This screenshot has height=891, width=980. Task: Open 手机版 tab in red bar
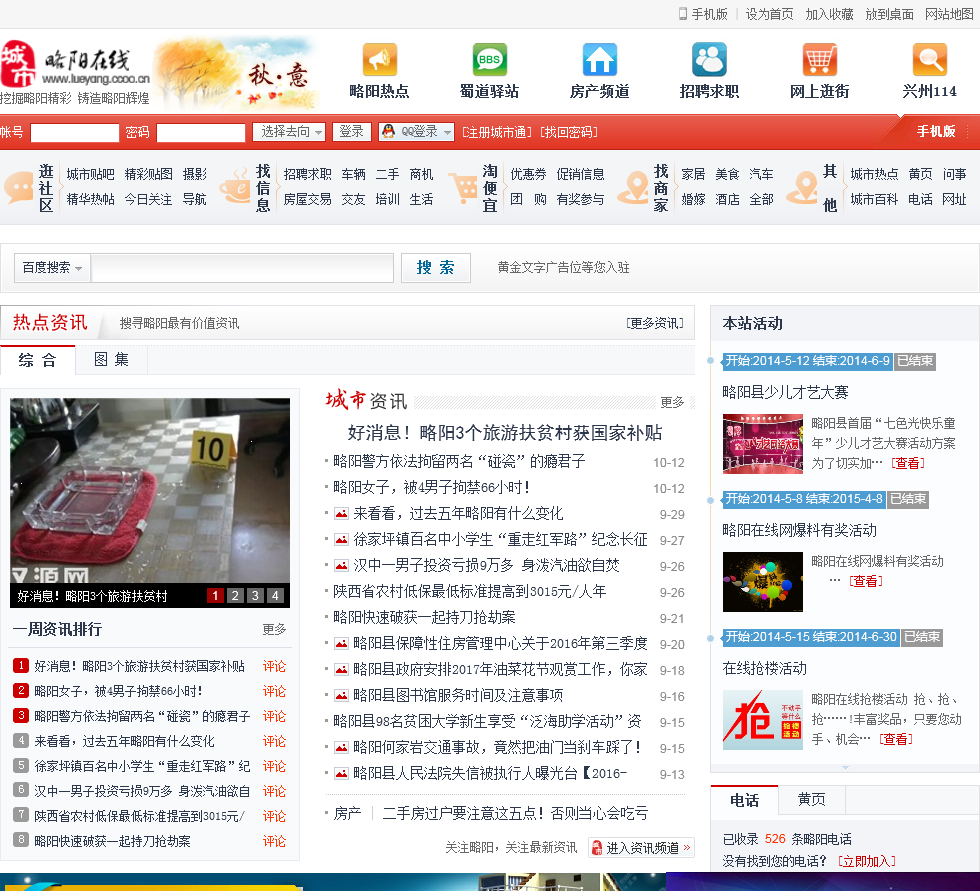pos(936,131)
